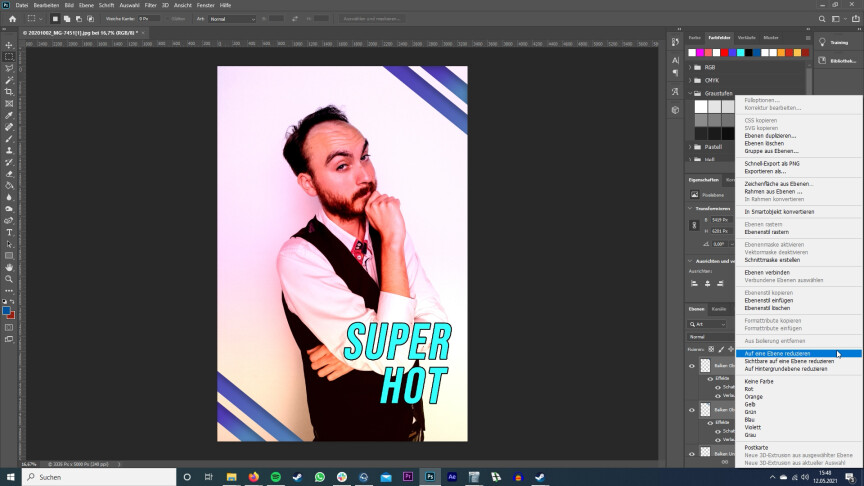Click the Windows taskbar search box

pos(80,477)
